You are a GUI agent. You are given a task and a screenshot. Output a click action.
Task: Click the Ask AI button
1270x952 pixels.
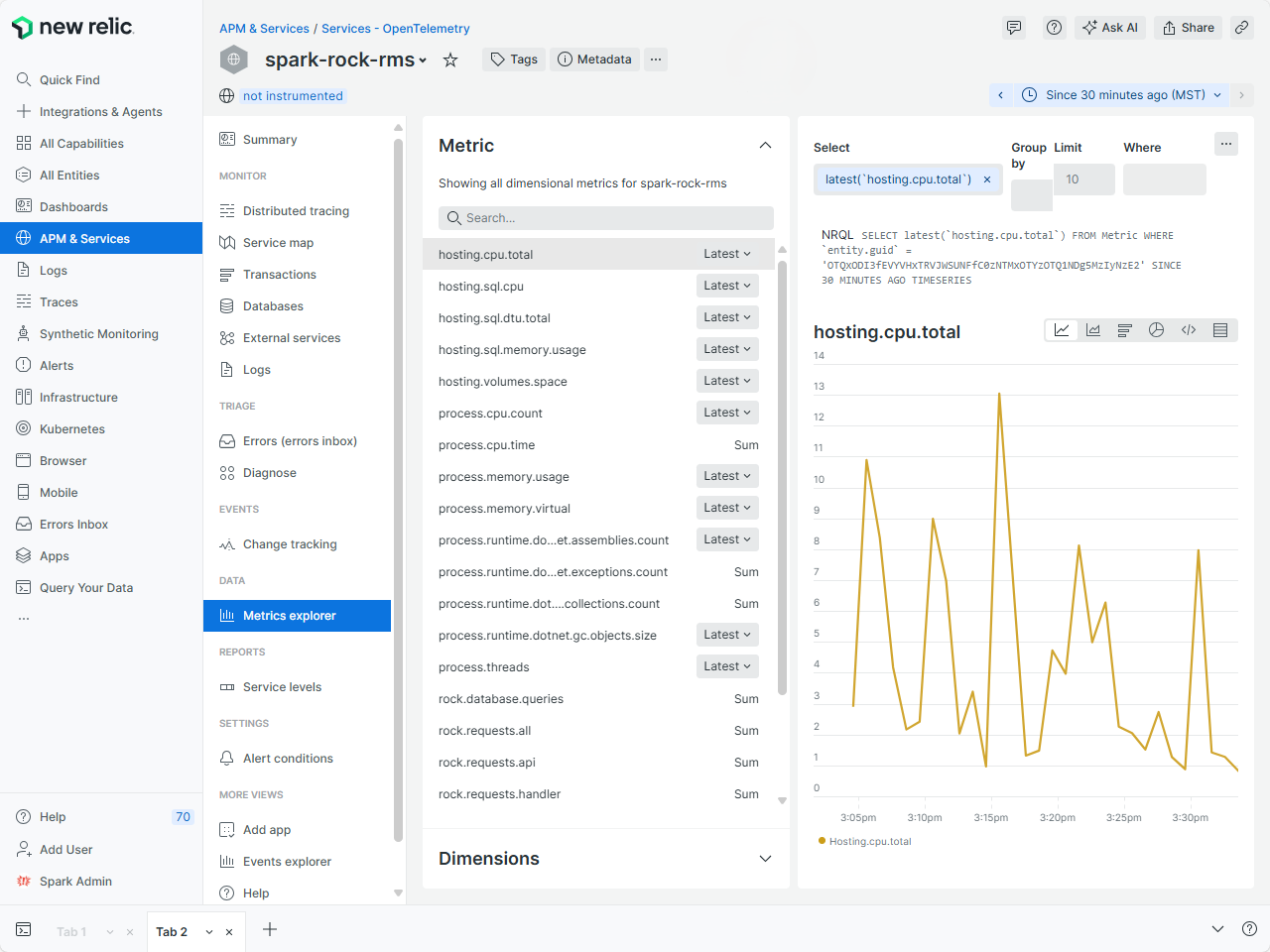click(x=1110, y=28)
